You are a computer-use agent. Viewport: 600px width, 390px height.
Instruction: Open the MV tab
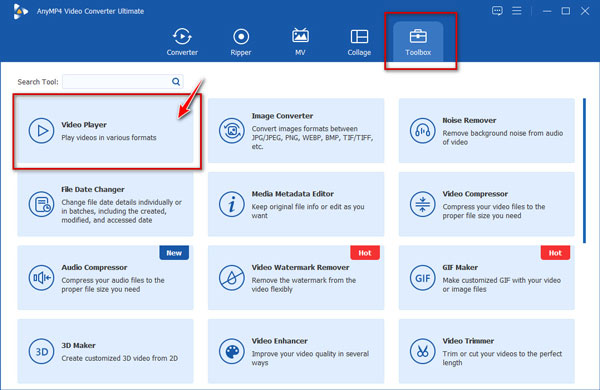point(300,42)
